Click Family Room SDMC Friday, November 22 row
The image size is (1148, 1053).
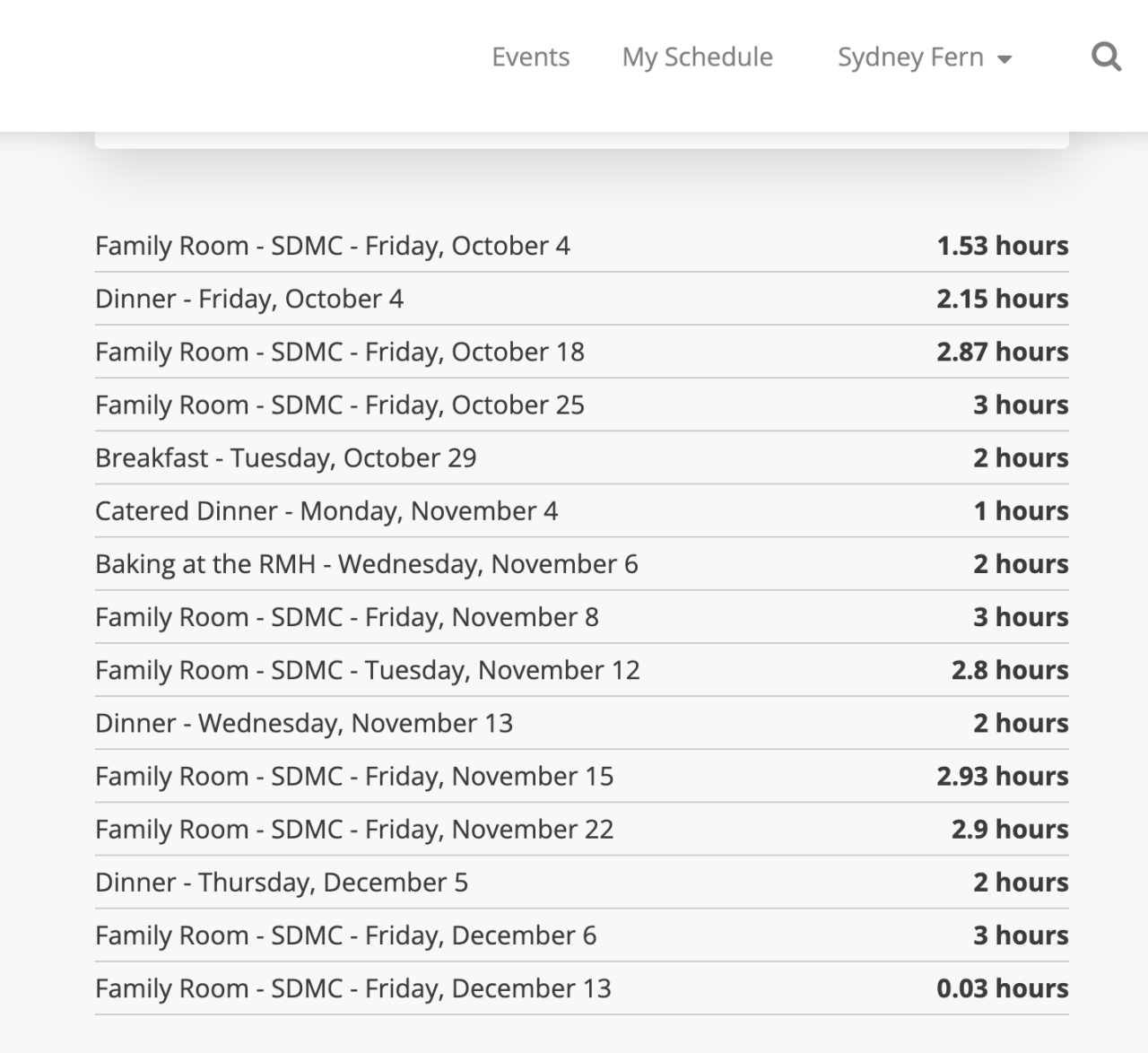(354, 828)
